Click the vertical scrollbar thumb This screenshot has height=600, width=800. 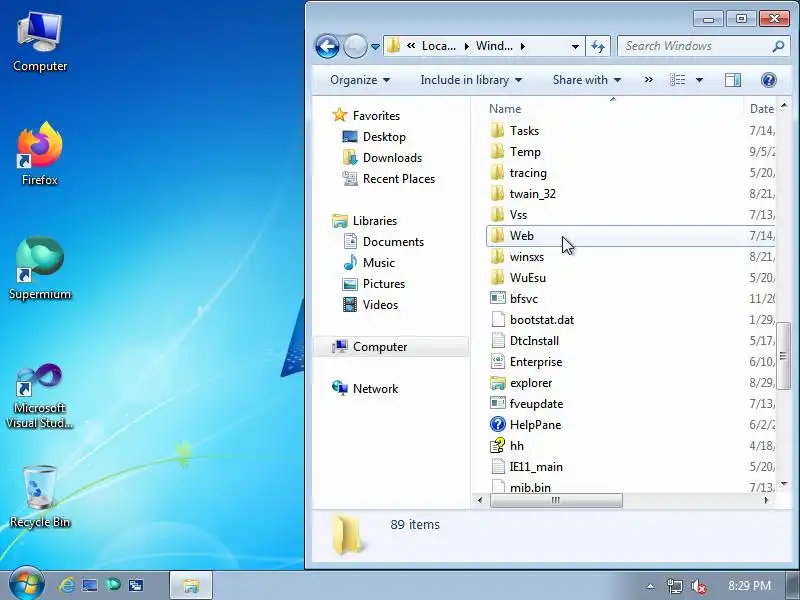pyautogui.click(x=783, y=356)
